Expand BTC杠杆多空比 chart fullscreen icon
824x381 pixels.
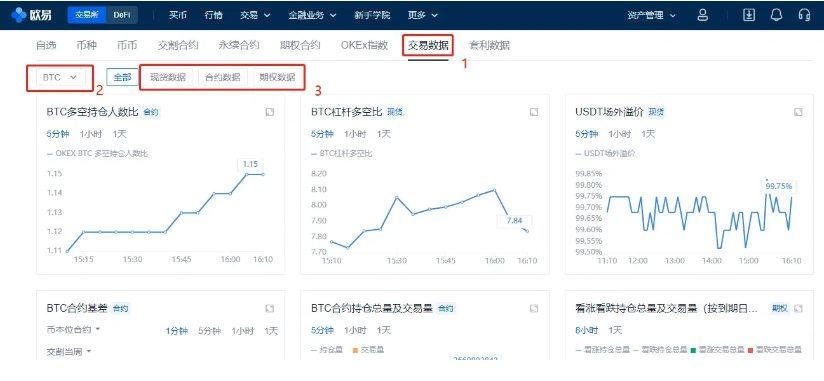[x=533, y=112]
